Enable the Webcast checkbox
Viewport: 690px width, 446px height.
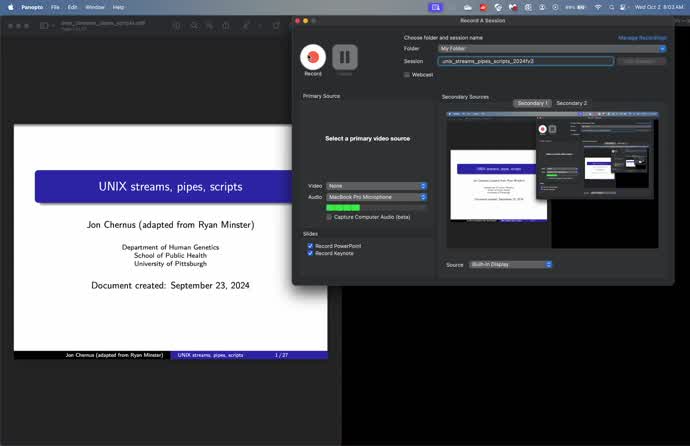(x=408, y=74)
